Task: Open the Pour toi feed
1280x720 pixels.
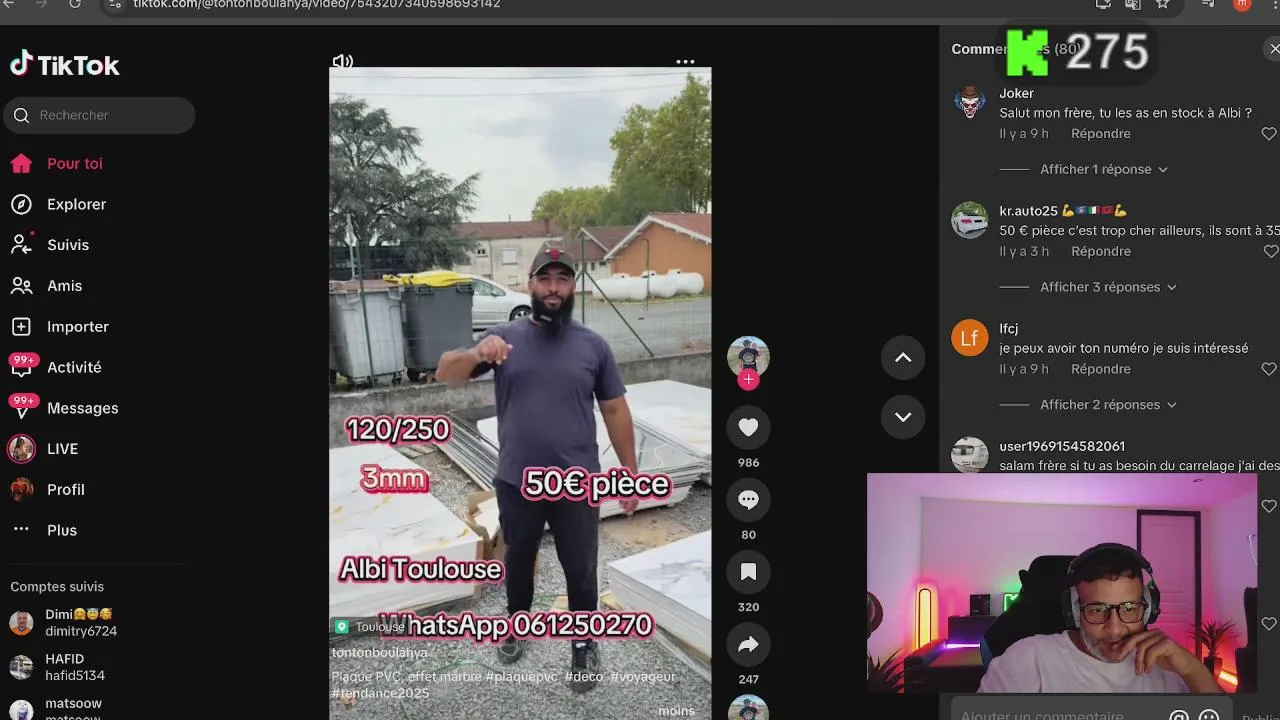Action: [x=74, y=163]
